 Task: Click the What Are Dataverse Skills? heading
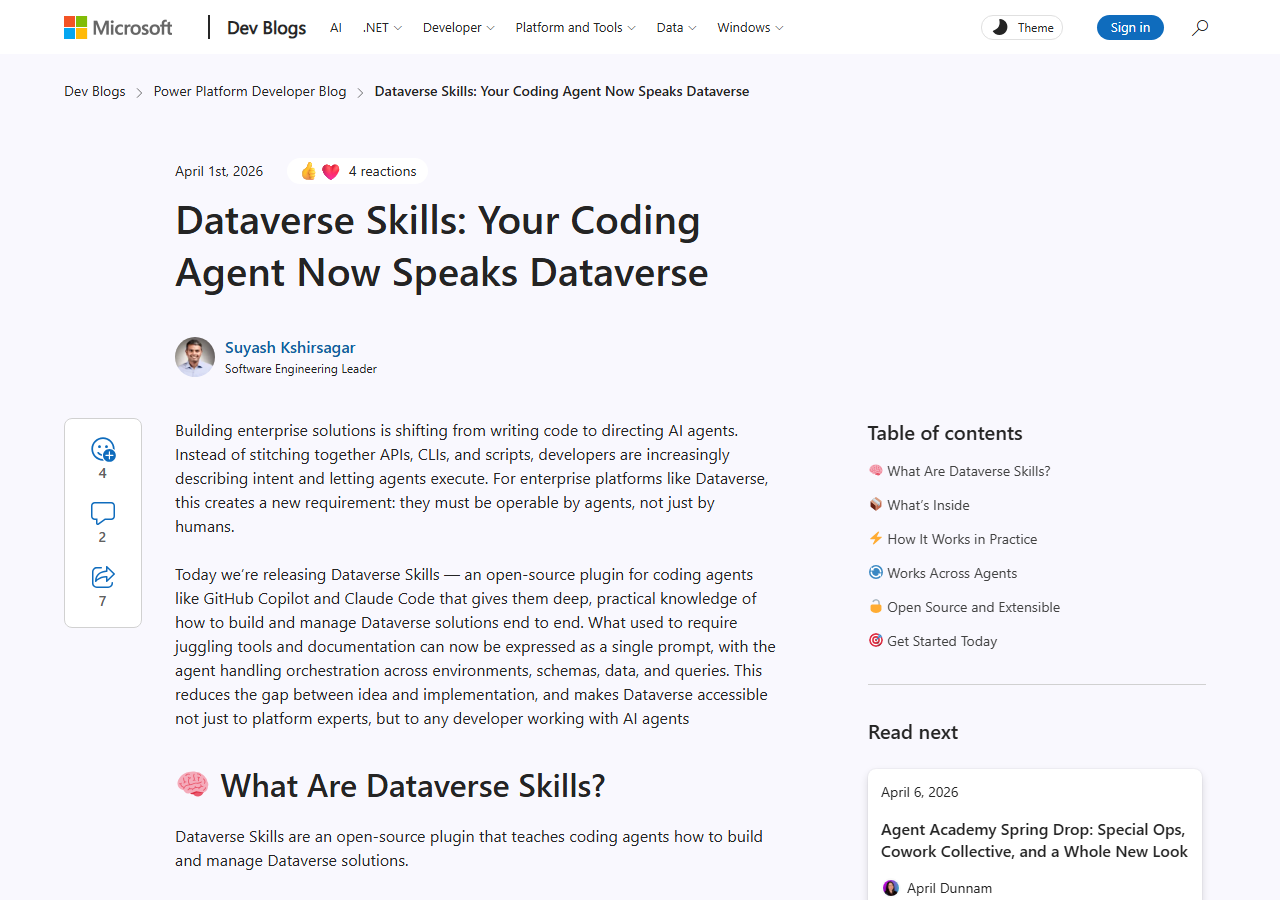point(413,786)
